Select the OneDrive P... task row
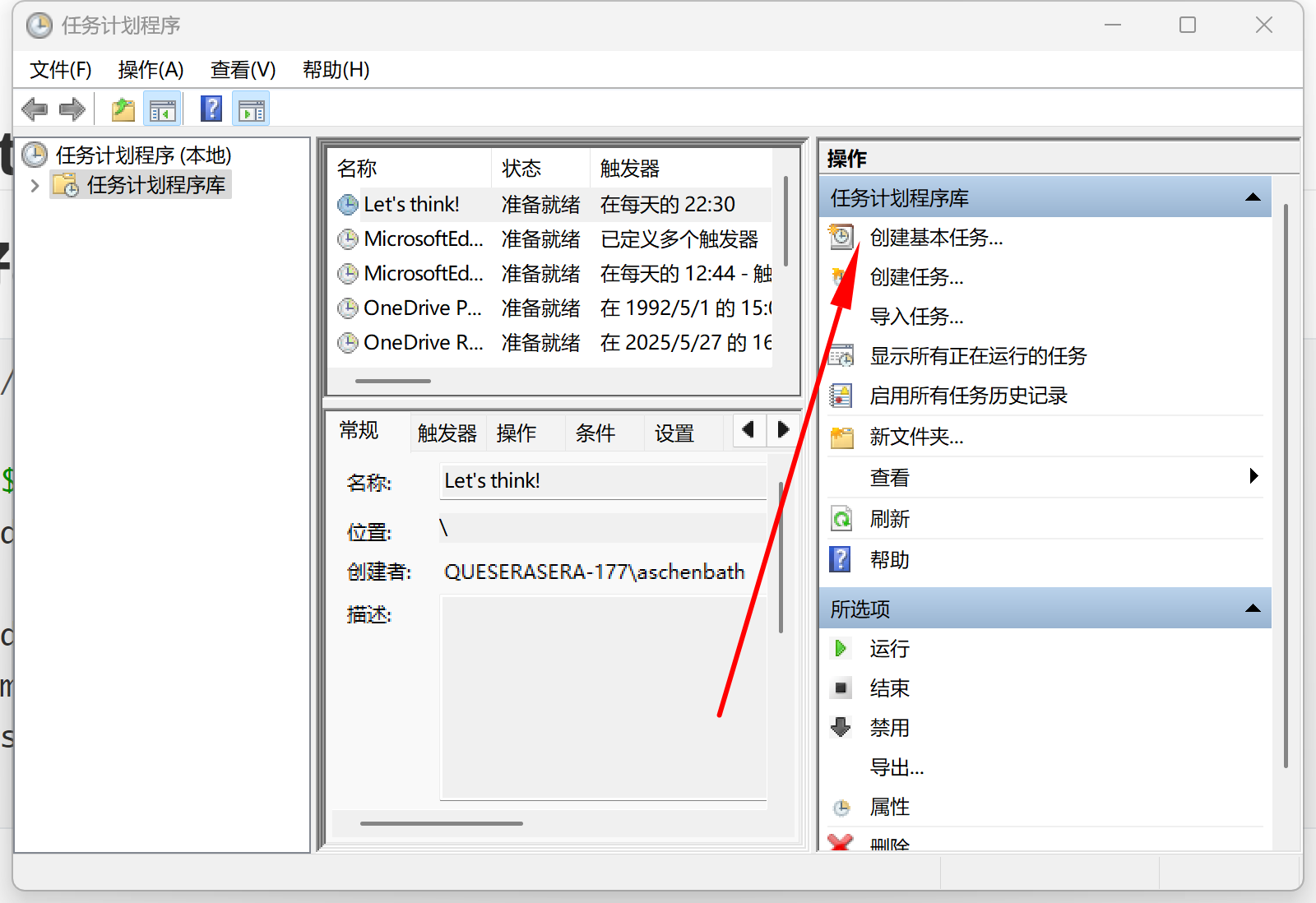 [423, 308]
